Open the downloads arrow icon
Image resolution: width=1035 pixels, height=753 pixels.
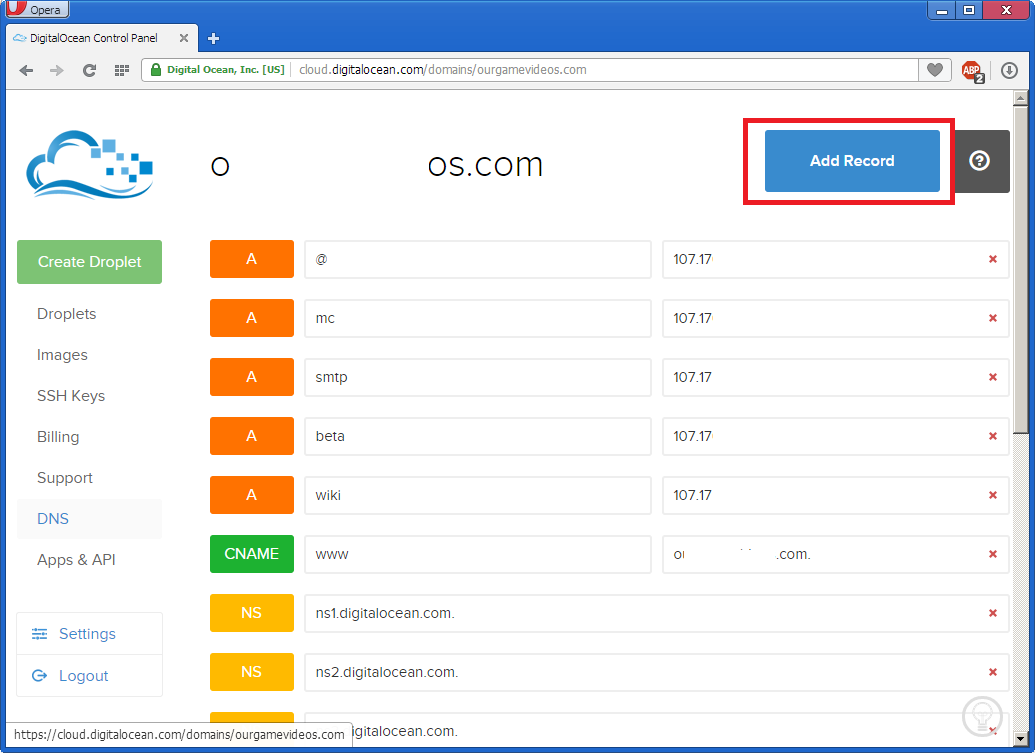click(1009, 70)
